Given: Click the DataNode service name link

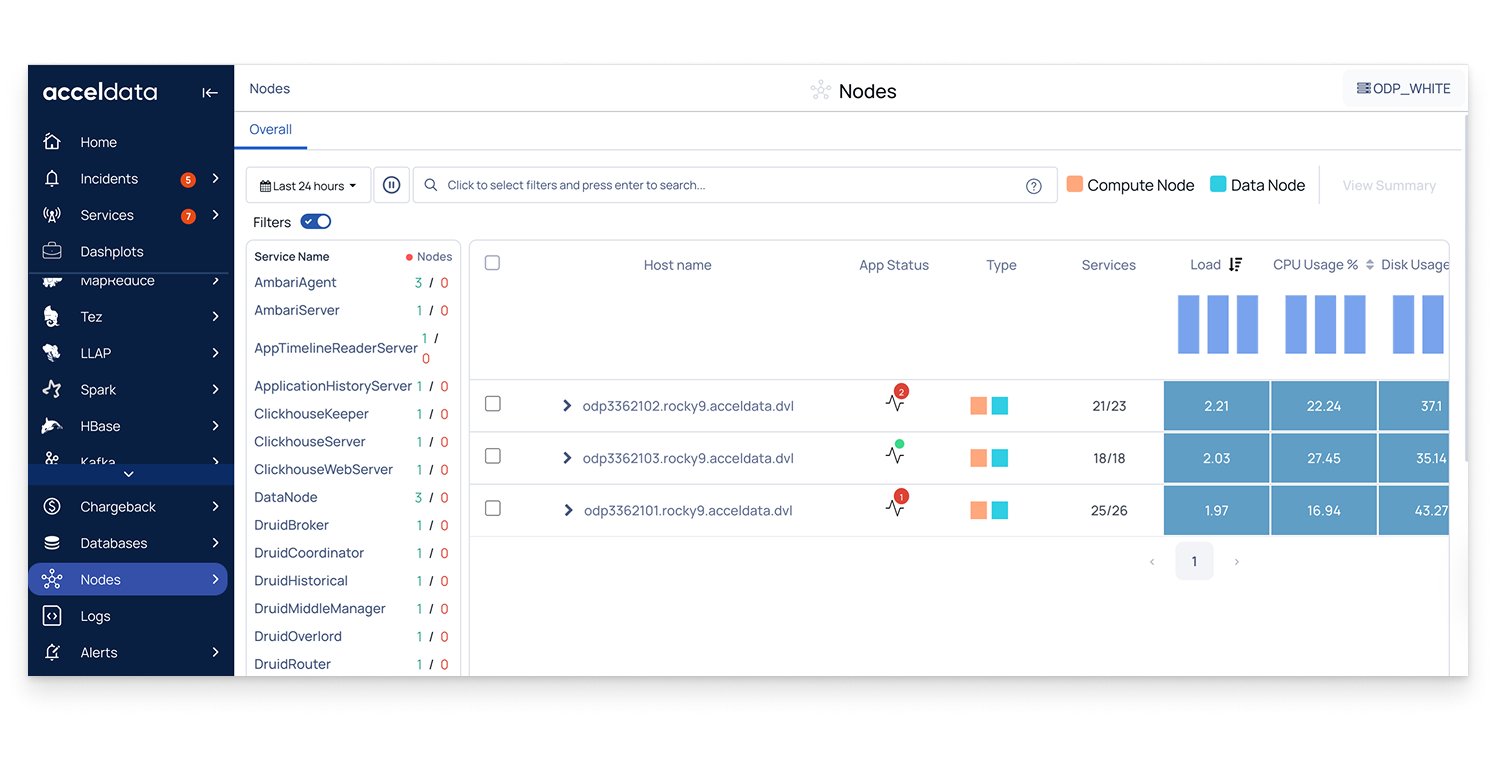Looking at the screenshot, I should pos(285,497).
